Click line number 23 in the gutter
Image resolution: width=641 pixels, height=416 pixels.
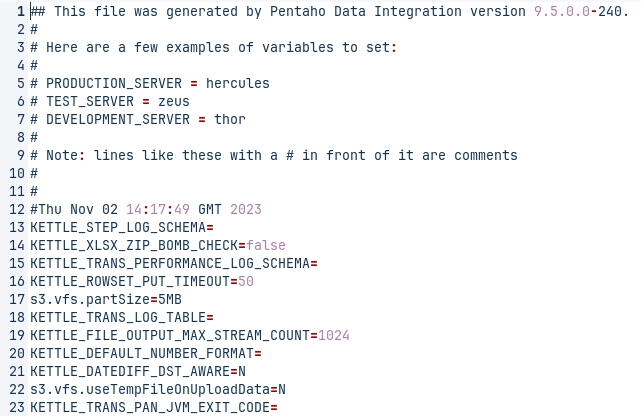16,407
